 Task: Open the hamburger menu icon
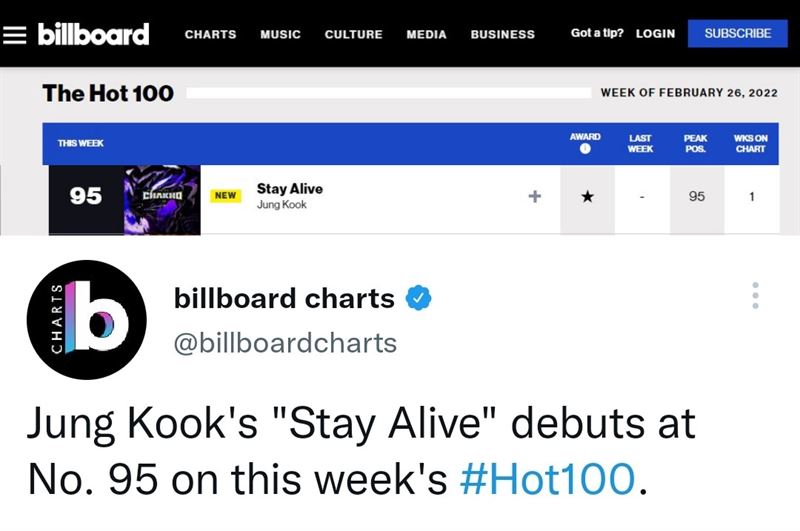pos(16,33)
